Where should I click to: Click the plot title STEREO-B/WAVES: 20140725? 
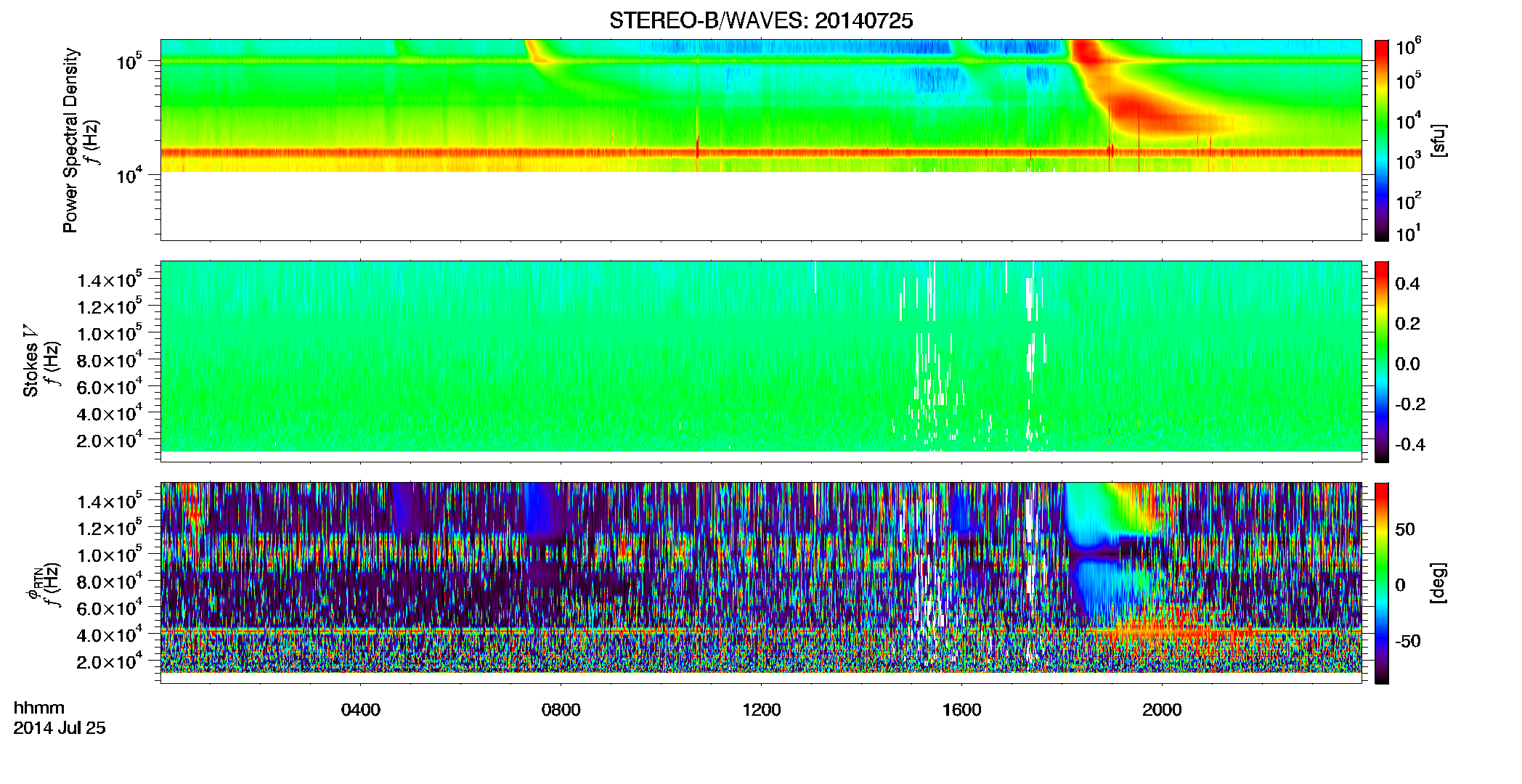point(761,21)
